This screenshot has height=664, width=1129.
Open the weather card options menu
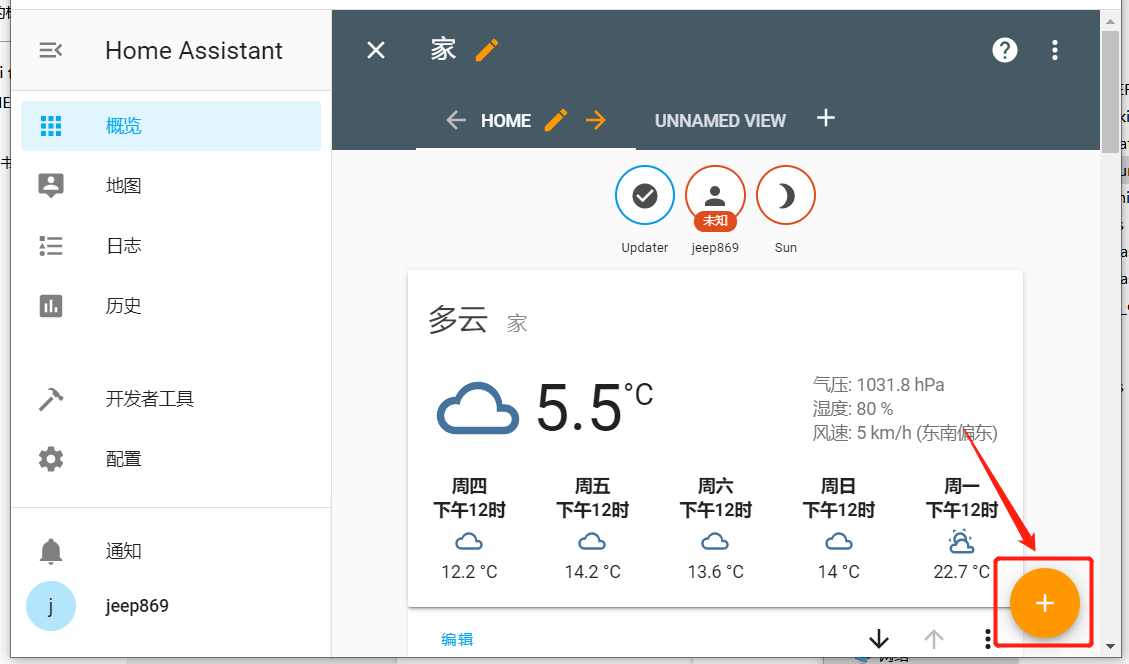[988, 639]
